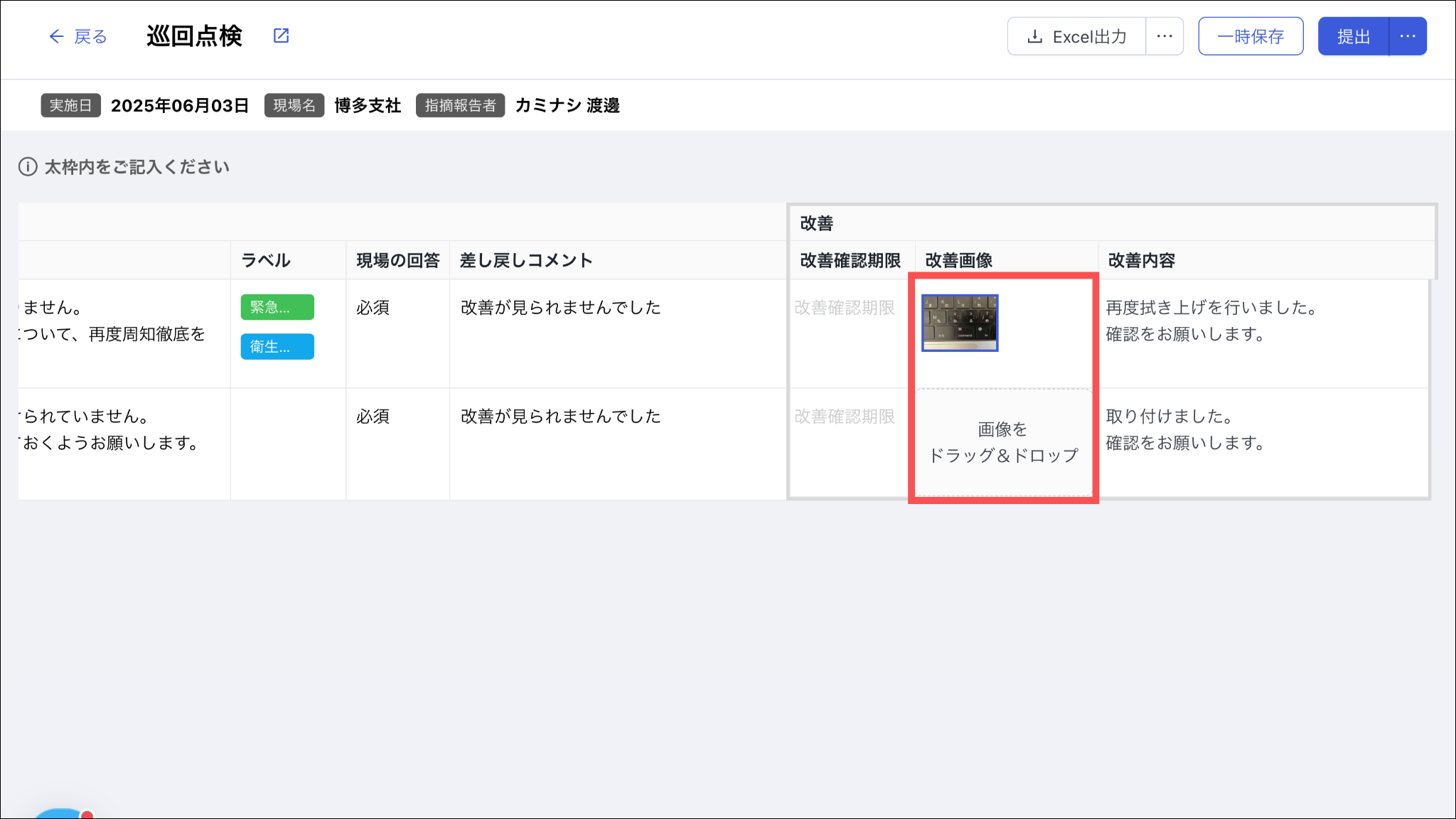Expand options beside 提出 button
The image size is (1456, 819).
point(1408,36)
